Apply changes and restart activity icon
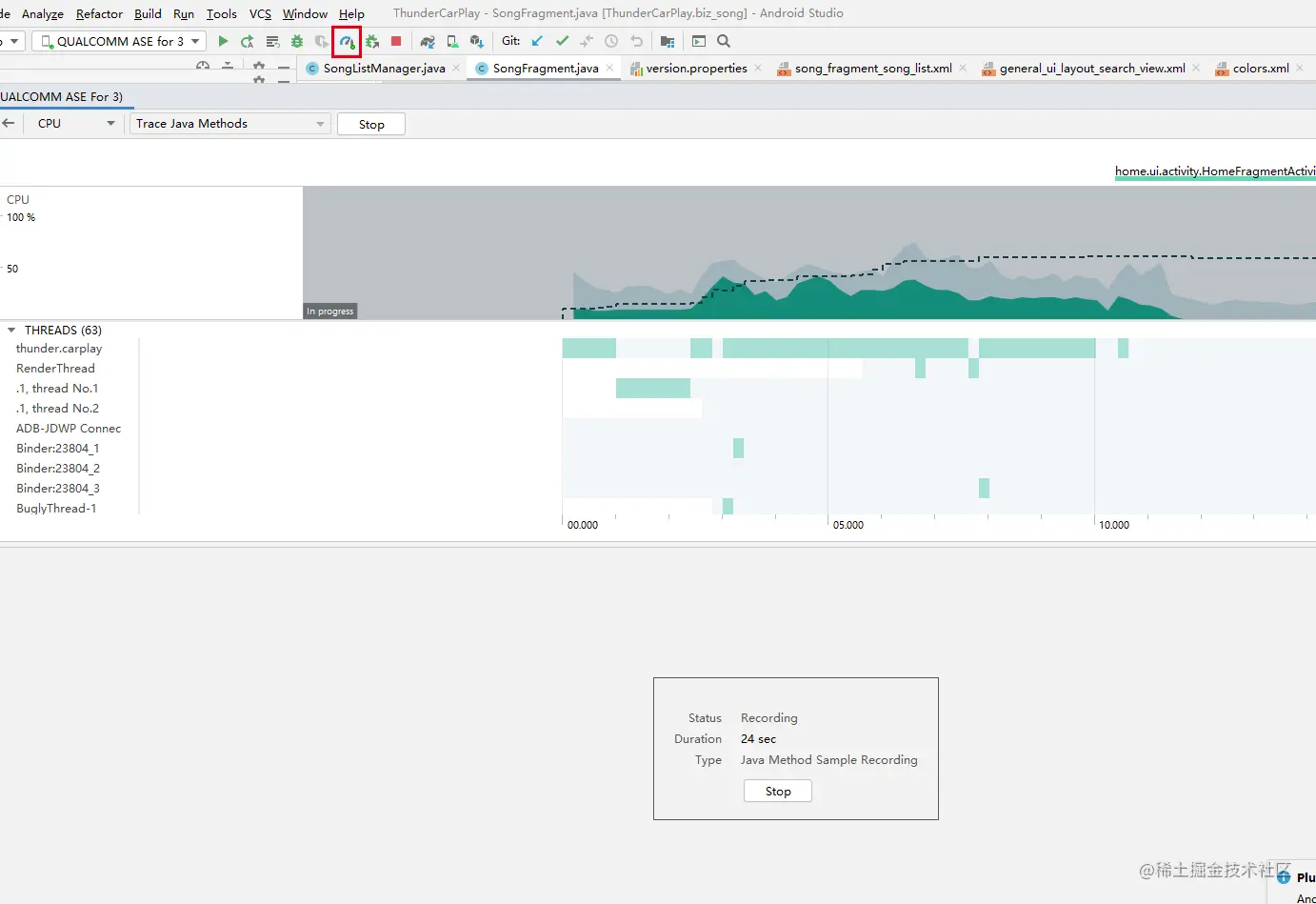This screenshot has width=1316, height=904. 248,41
